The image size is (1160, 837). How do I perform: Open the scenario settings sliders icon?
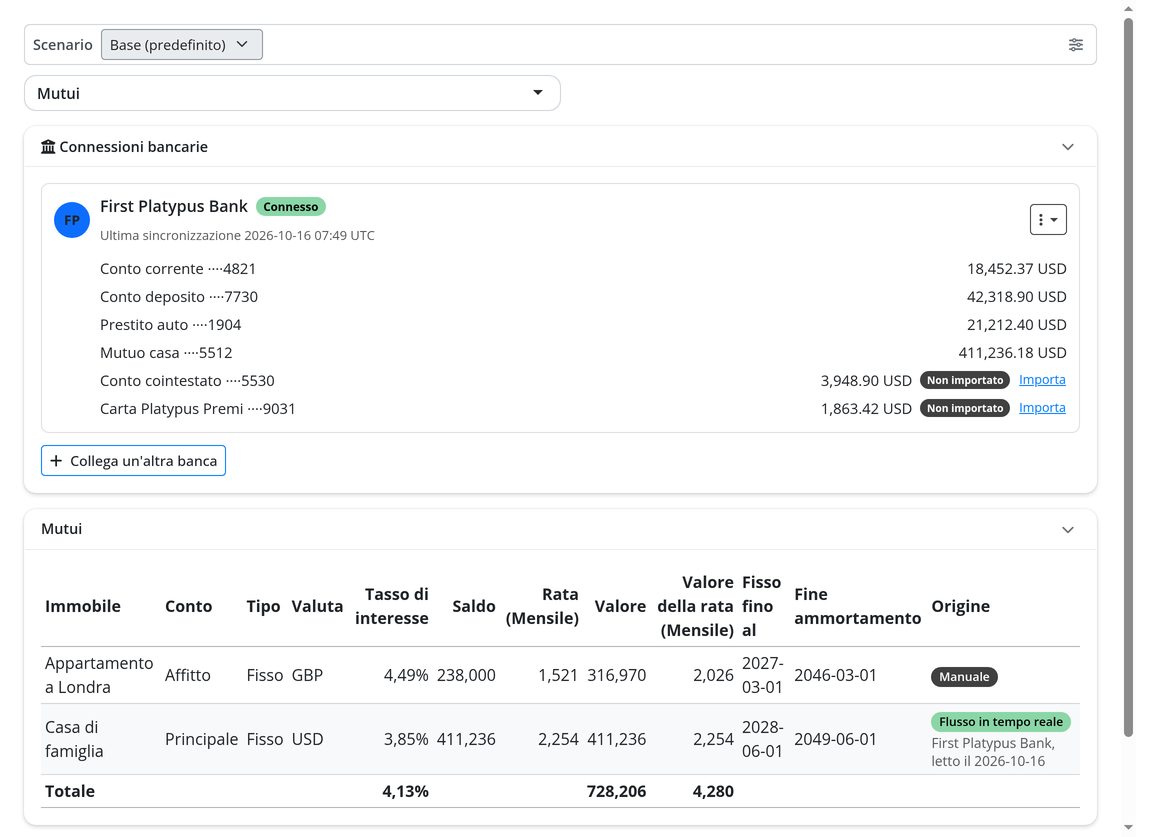coord(1076,44)
